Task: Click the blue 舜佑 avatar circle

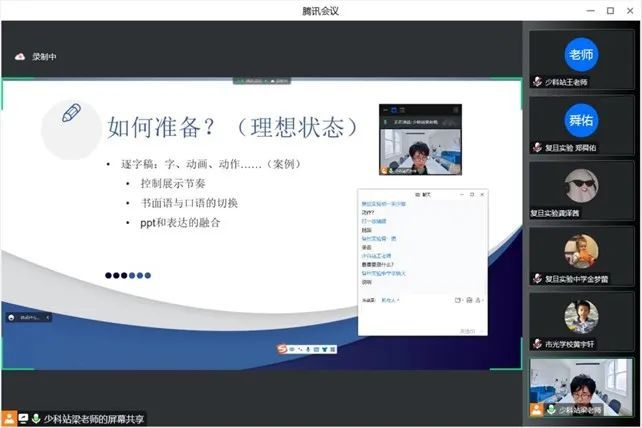Action: click(x=581, y=120)
